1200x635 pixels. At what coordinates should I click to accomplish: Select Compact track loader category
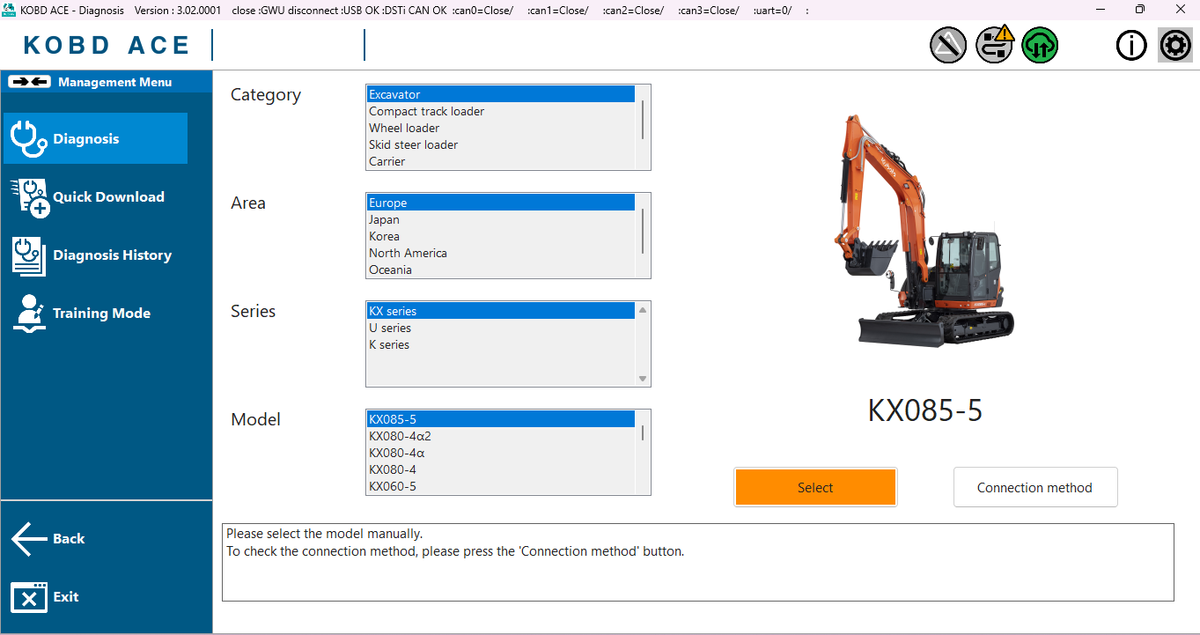pos(501,111)
